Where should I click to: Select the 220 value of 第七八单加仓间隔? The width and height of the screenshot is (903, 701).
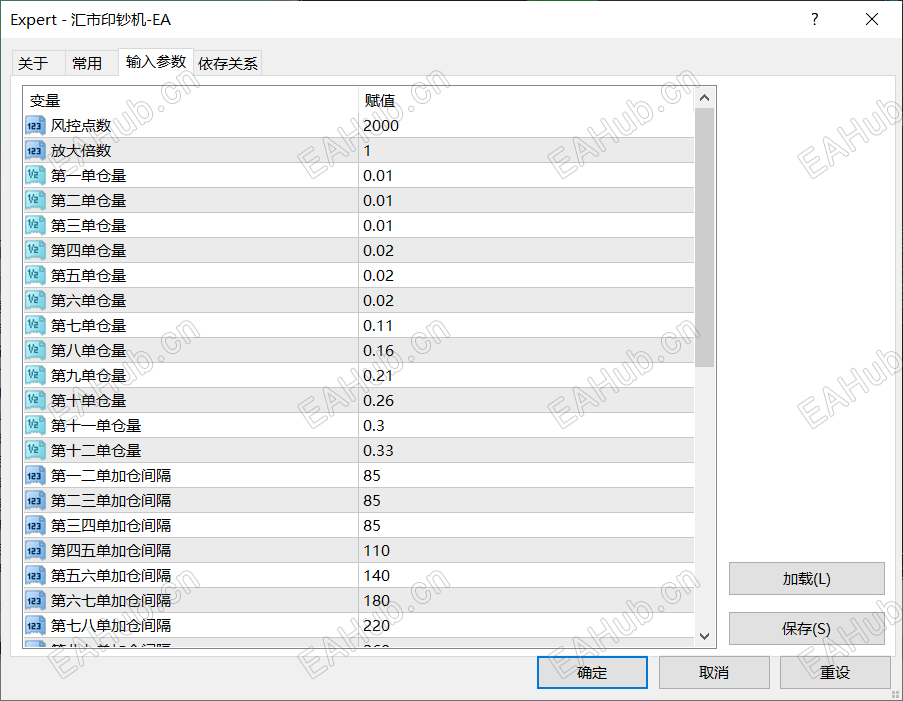tap(377, 626)
